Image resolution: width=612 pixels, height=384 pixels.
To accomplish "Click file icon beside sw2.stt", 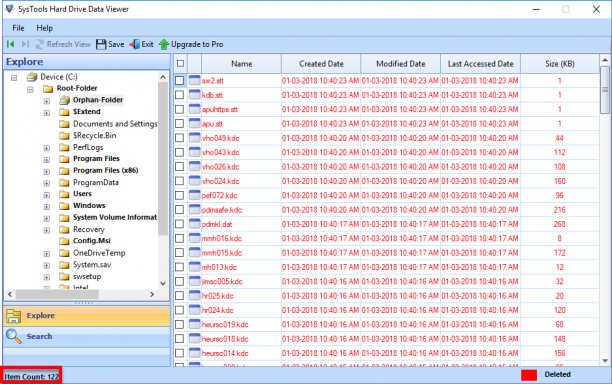I will point(194,80).
